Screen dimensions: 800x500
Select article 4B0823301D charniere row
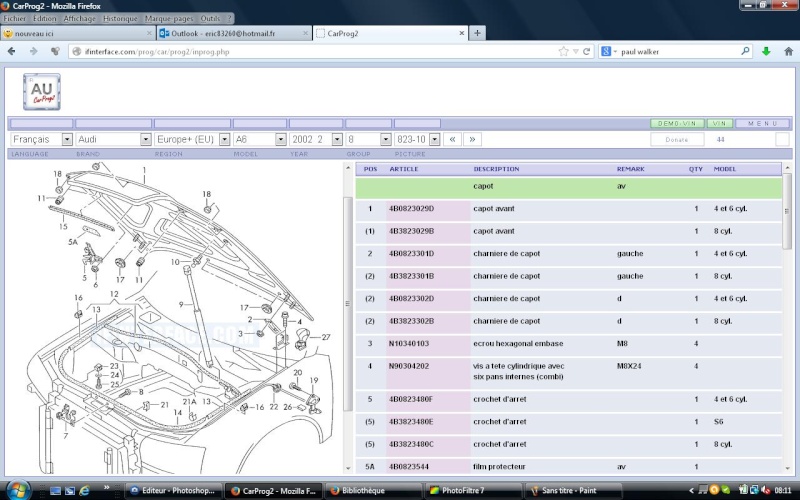coord(568,254)
